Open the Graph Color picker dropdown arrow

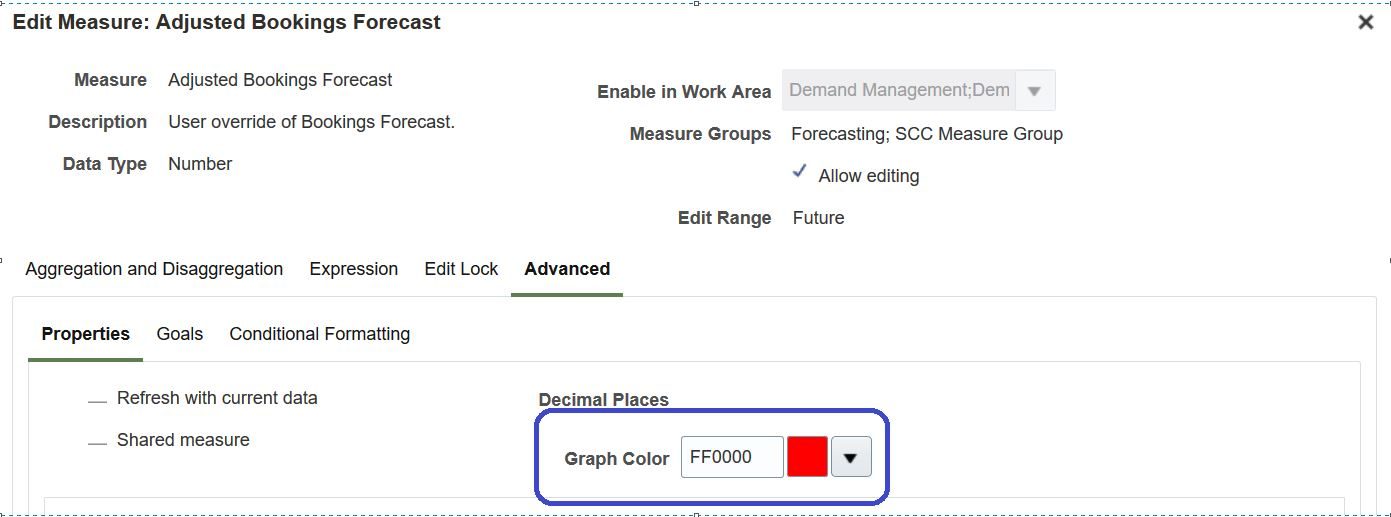(851, 457)
